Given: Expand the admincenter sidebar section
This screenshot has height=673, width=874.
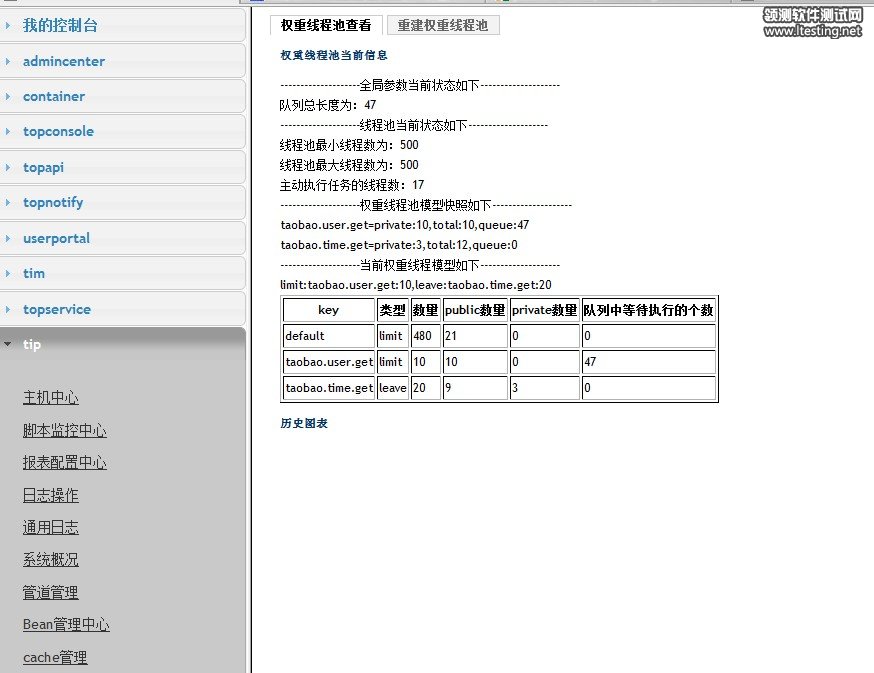Looking at the screenshot, I should pyautogui.click(x=64, y=61).
